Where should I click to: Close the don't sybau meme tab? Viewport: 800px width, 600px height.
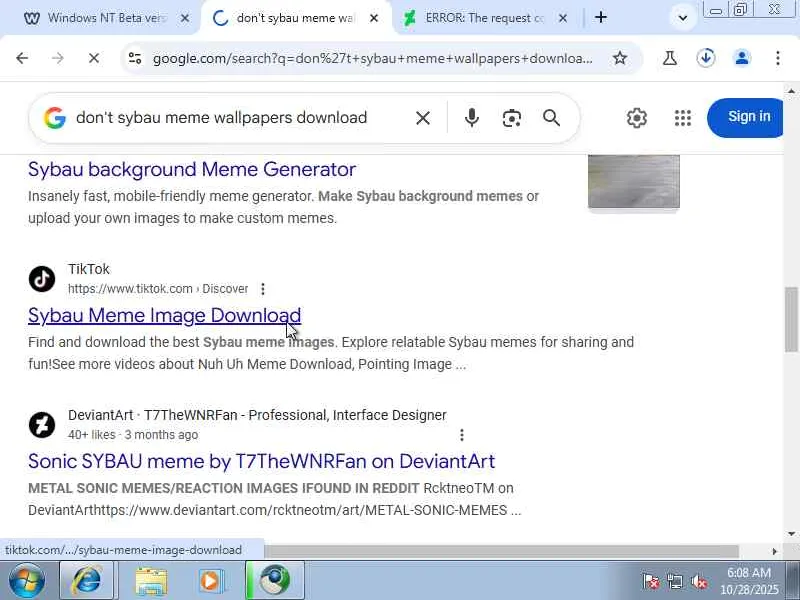click(374, 18)
